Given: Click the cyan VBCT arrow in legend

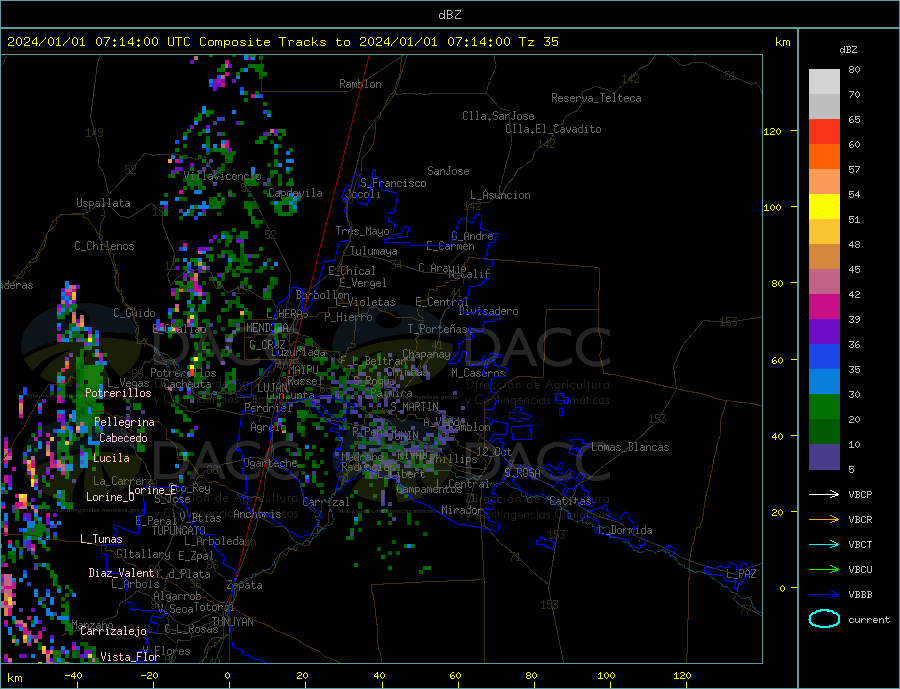Looking at the screenshot, I should click(824, 544).
